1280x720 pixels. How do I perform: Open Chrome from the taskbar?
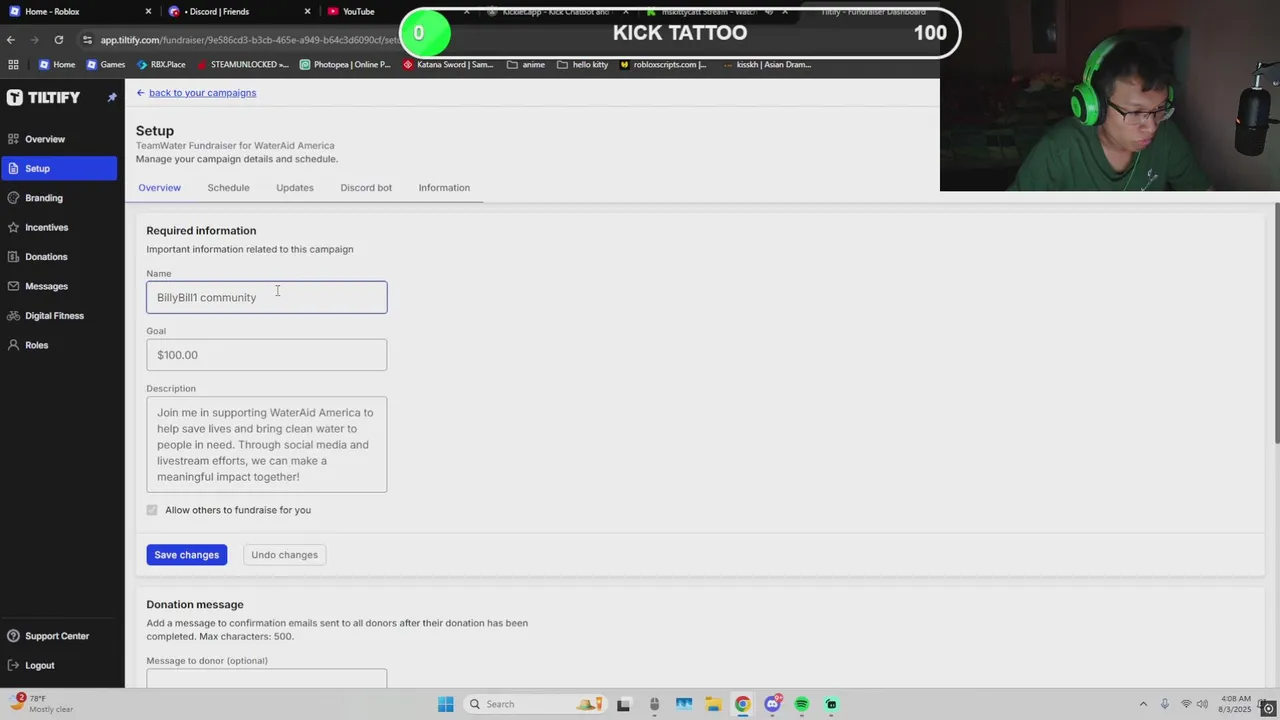pyautogui.click(x=742, y=704)
